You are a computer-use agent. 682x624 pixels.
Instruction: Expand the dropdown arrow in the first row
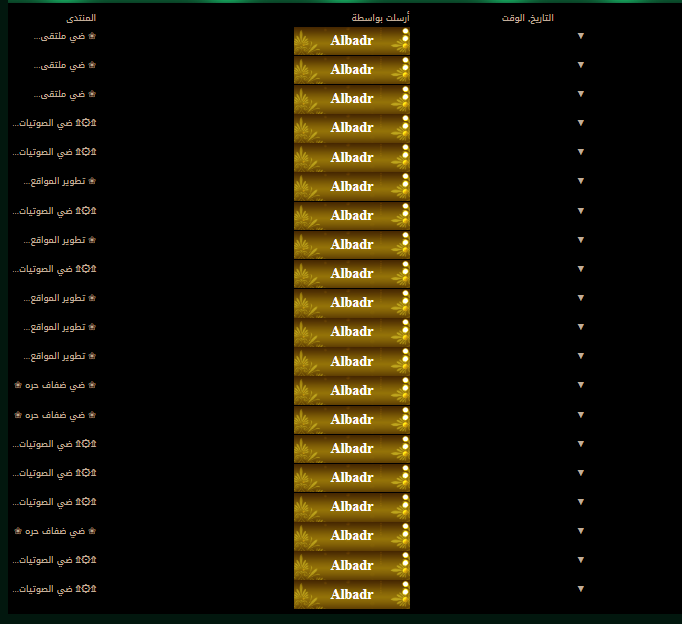pos(581,36)
